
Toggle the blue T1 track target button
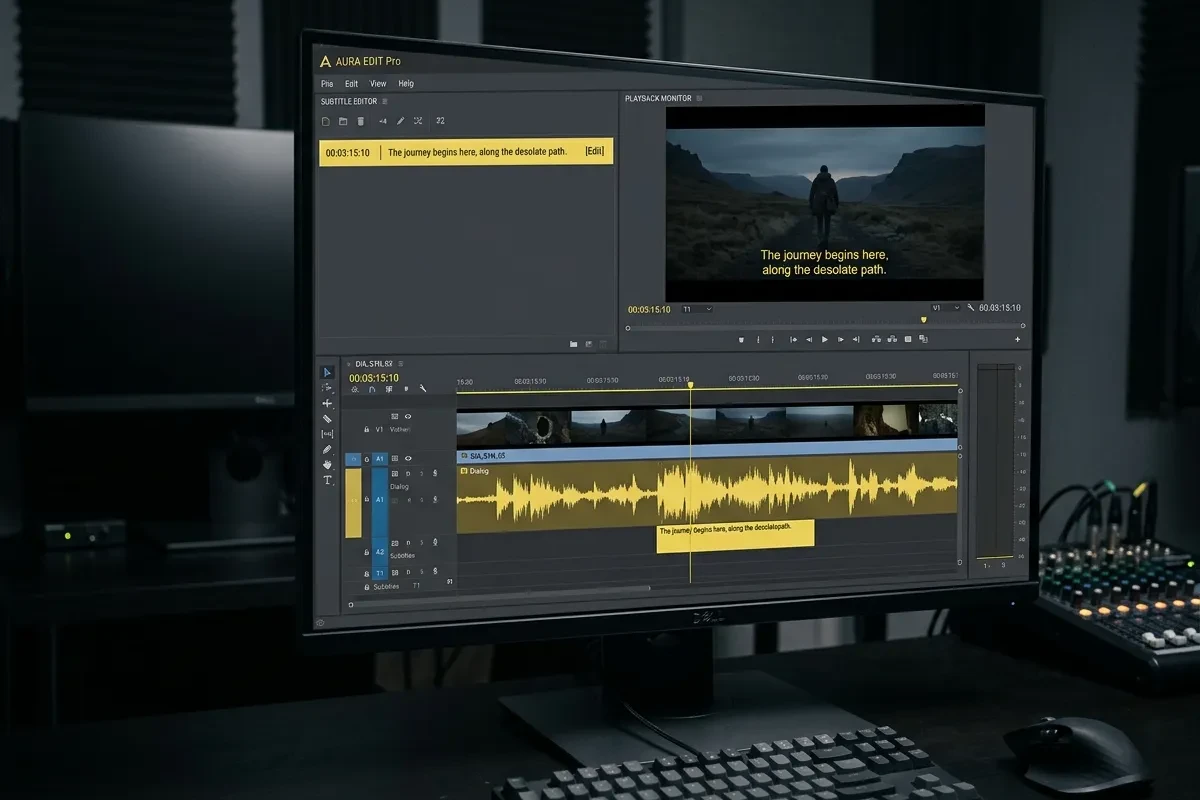[x=380, y=573]
